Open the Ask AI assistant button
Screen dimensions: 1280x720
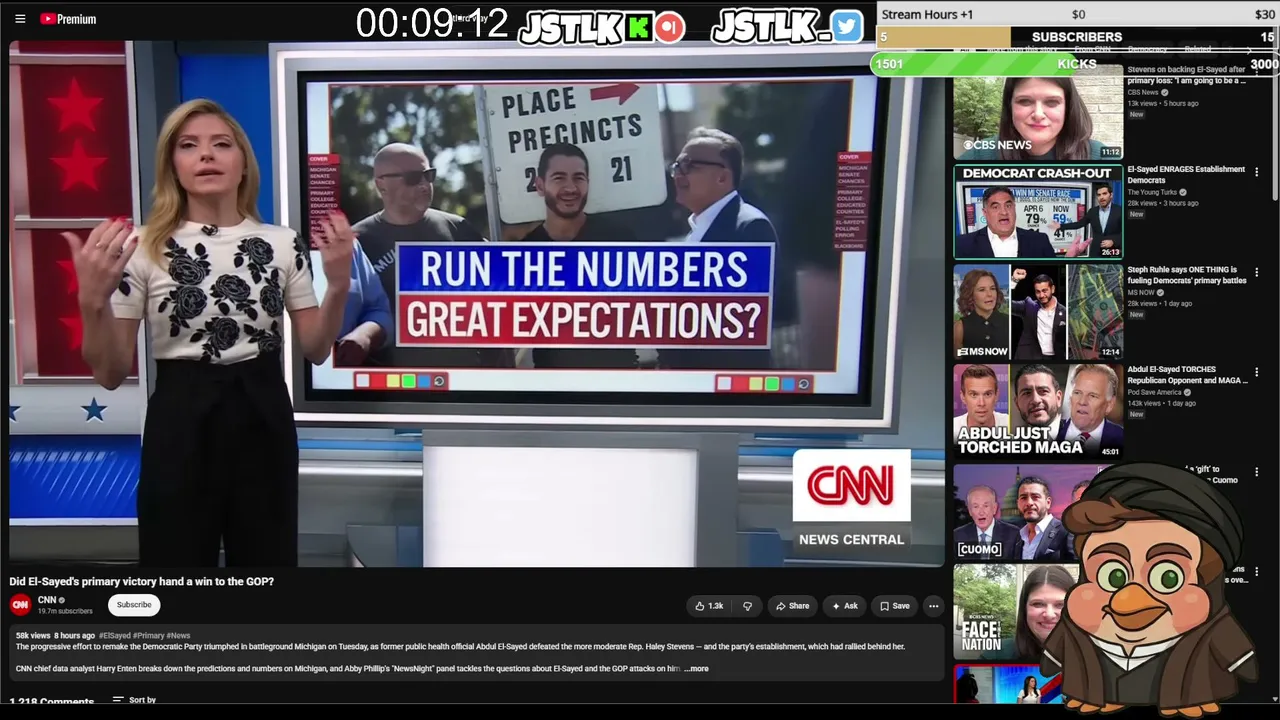click(845, 606)
